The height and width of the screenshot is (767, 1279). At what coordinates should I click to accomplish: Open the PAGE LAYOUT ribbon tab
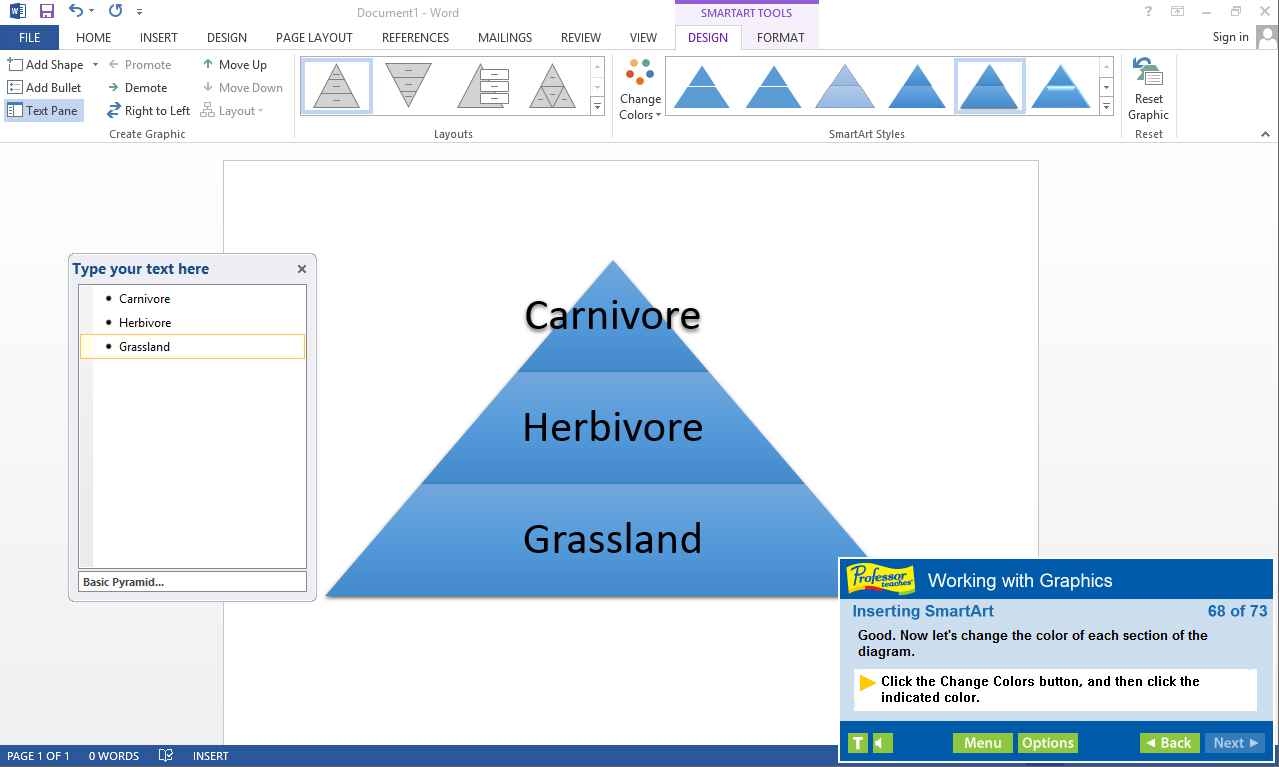tap(314, 38)
